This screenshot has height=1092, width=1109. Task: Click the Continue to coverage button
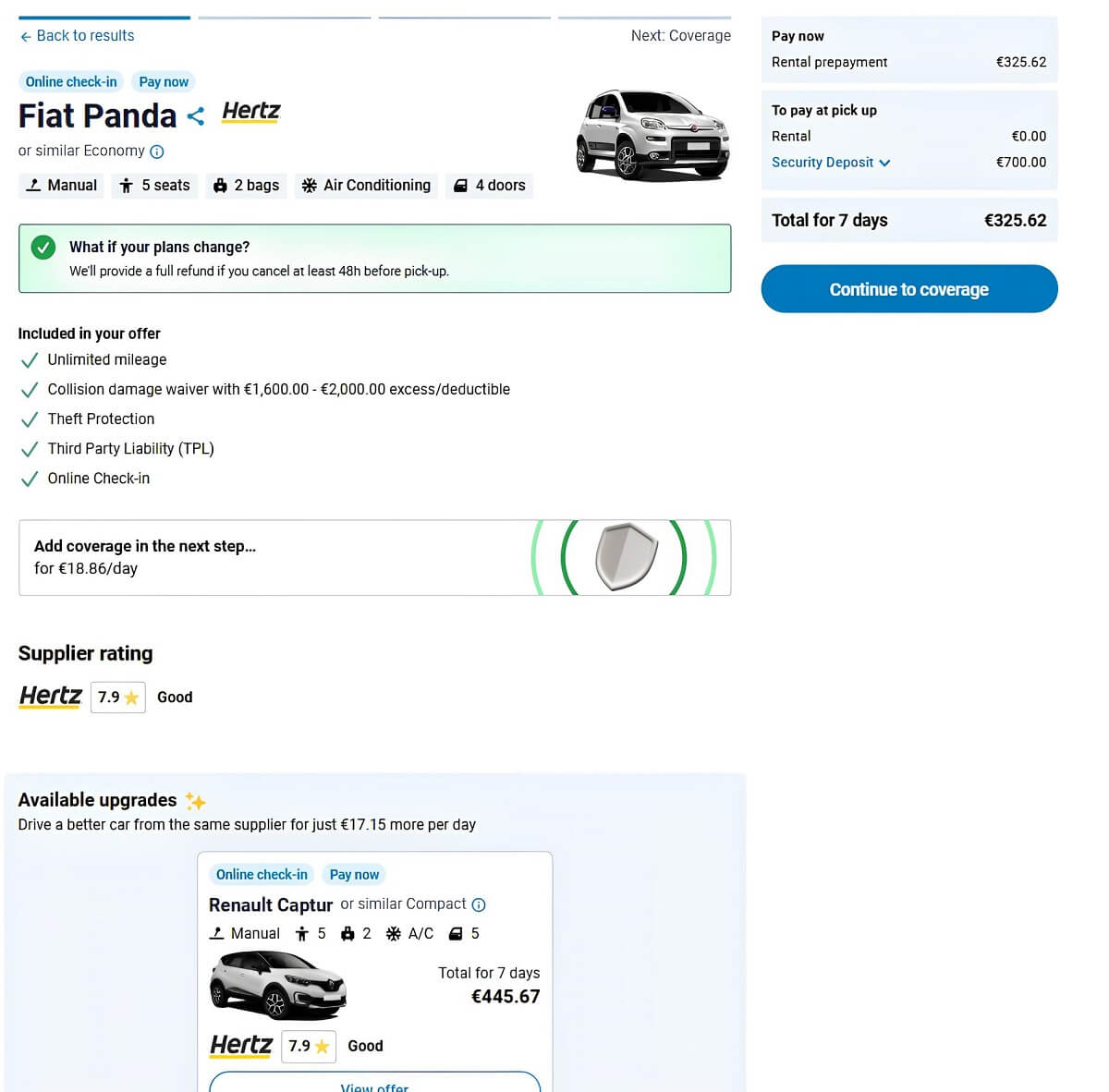(909, 289)
